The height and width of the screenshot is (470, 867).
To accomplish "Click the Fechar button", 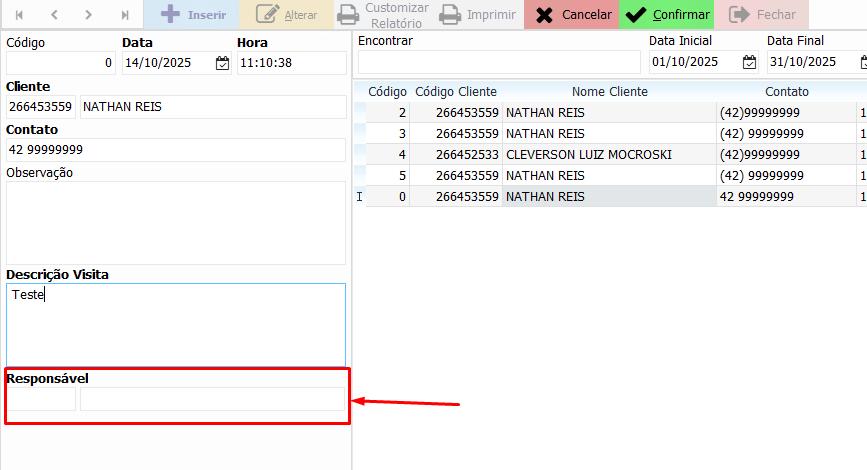I will point(763,15).
